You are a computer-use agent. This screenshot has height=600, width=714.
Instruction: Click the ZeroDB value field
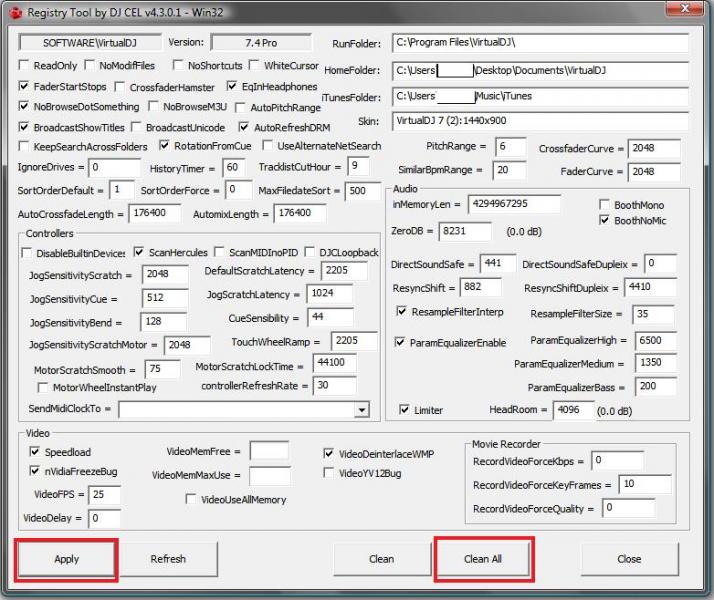[x=465, y=231]
